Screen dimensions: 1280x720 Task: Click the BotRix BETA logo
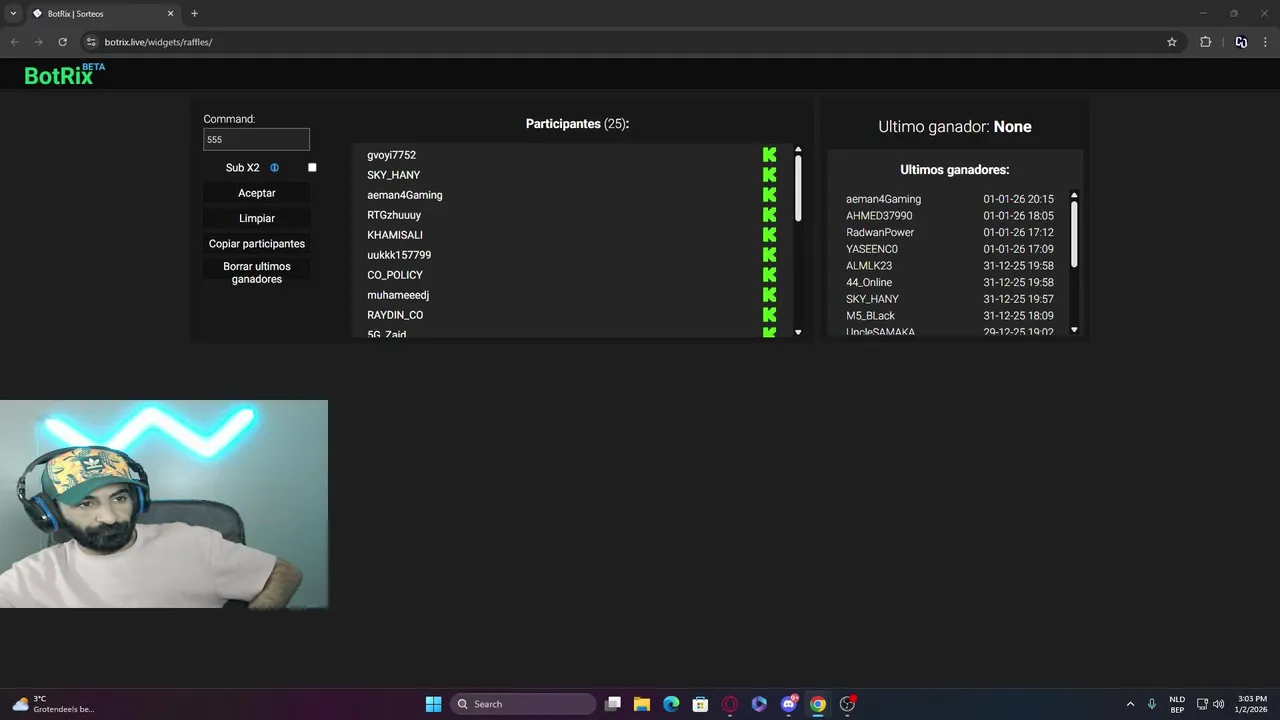(x=64, y=74)
